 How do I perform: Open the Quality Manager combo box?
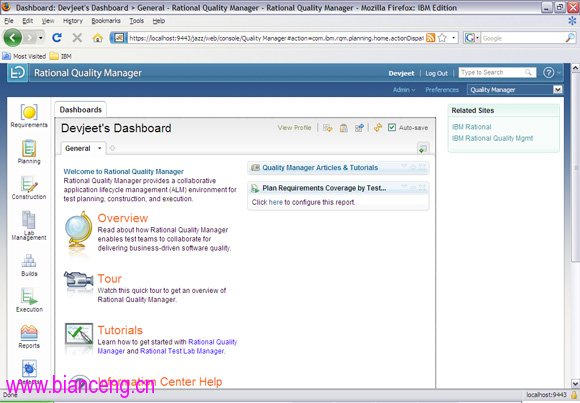click(515, 90)
